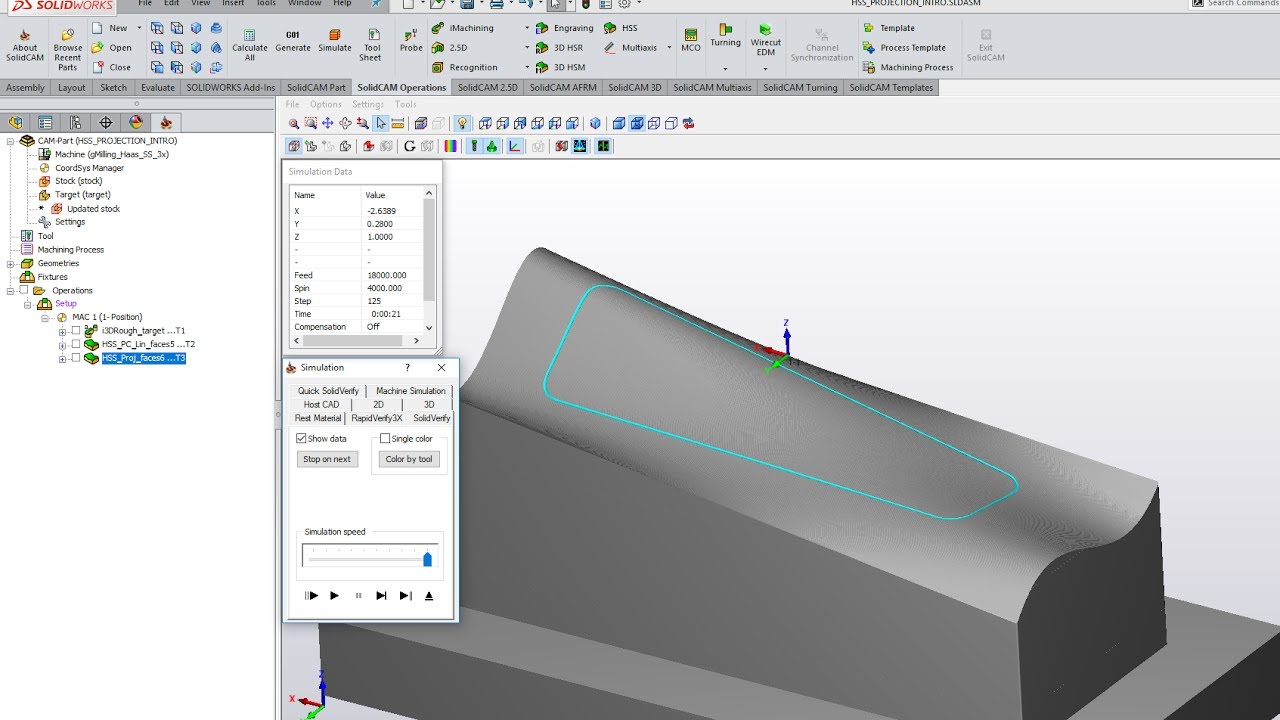Screen dimensions: 1280x720
Task: Click the measure ruler icon
Action: pos(397,123)
